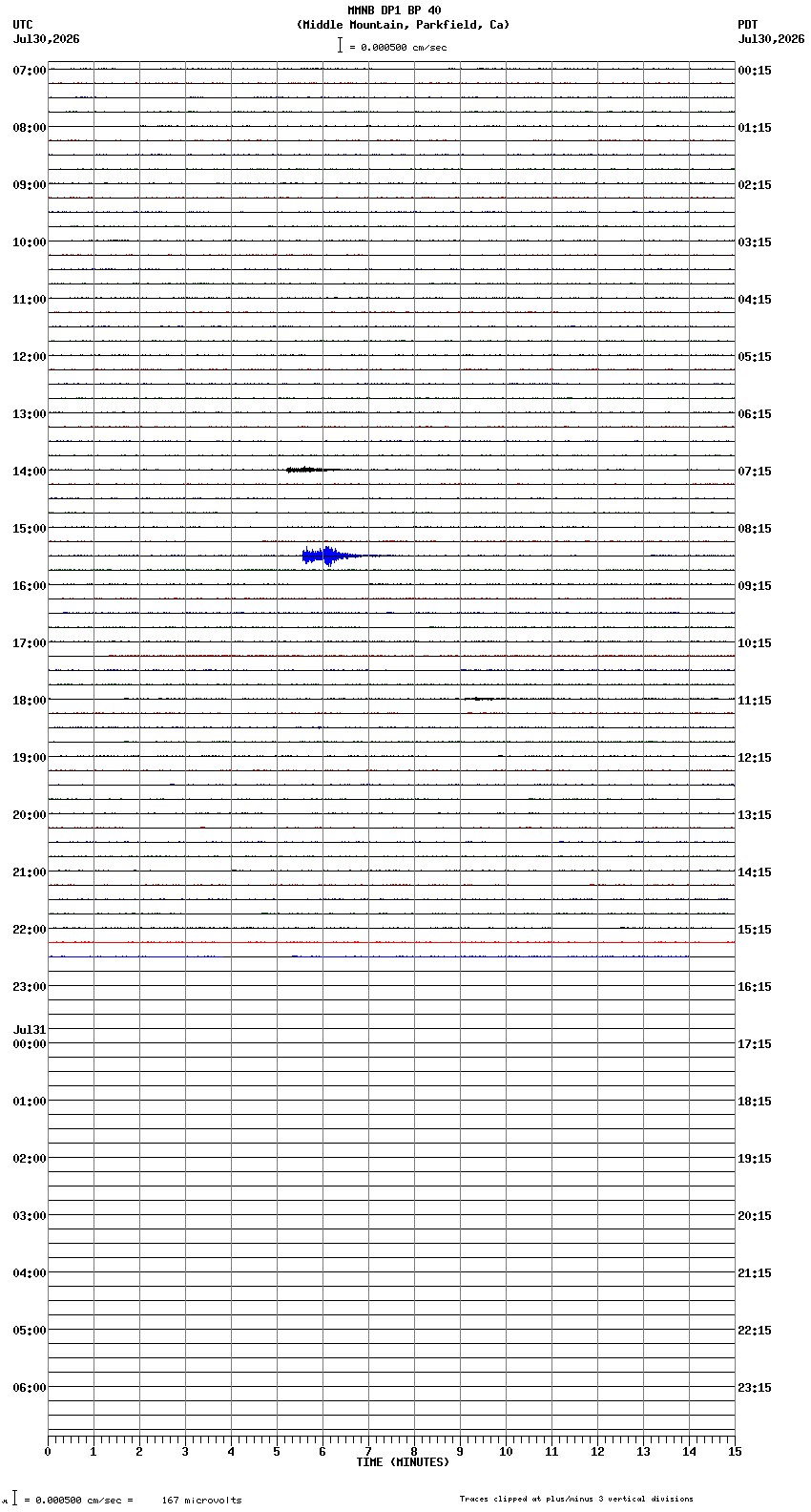Viewport: 811px width, 1512px height.
Task: Click the 'UTC' header label
Action: click(x=23, y=25)
